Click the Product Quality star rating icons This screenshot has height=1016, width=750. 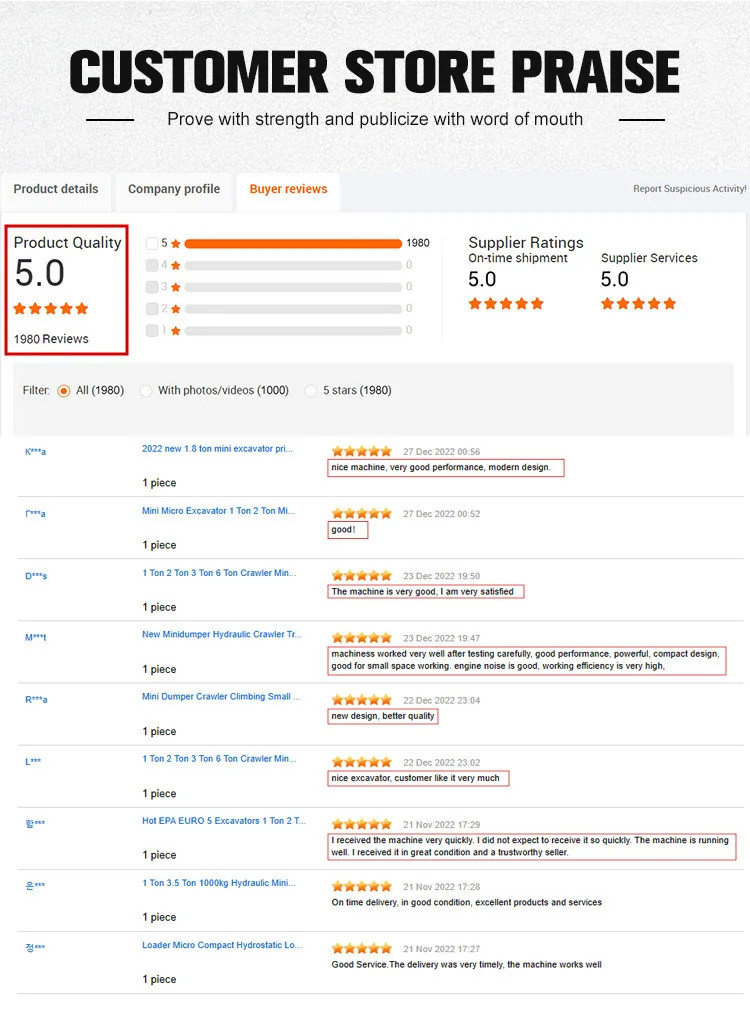point(51,308)
